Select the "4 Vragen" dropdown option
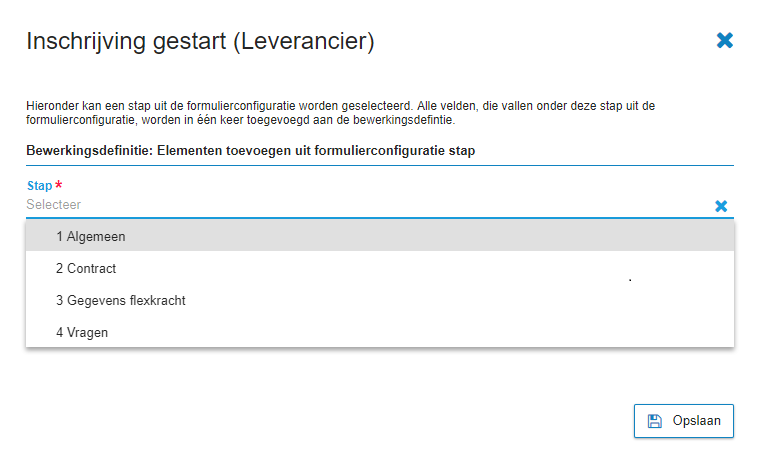758x455 pixels. point(380,332)
